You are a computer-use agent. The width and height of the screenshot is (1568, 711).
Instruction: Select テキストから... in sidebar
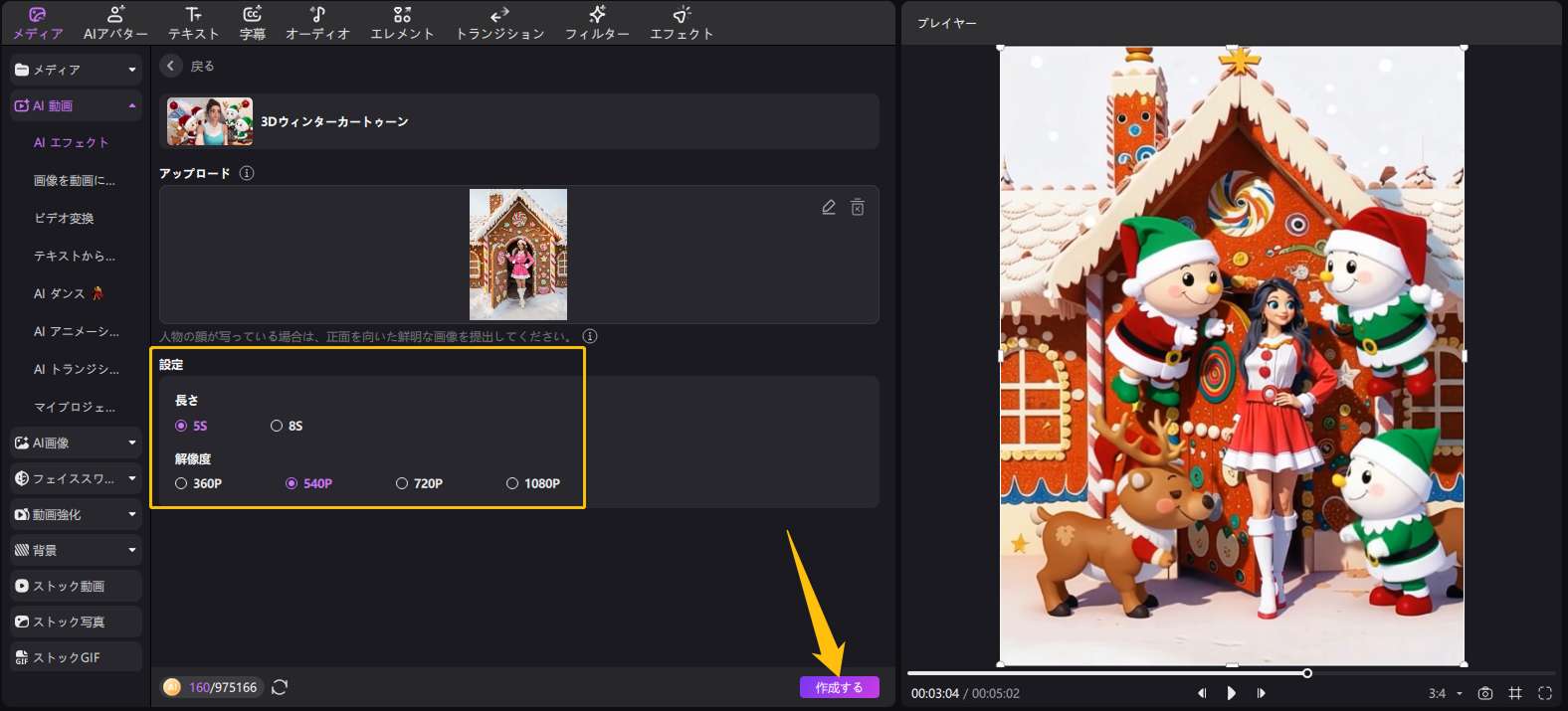pyautogui.click(x=75, y=256)
